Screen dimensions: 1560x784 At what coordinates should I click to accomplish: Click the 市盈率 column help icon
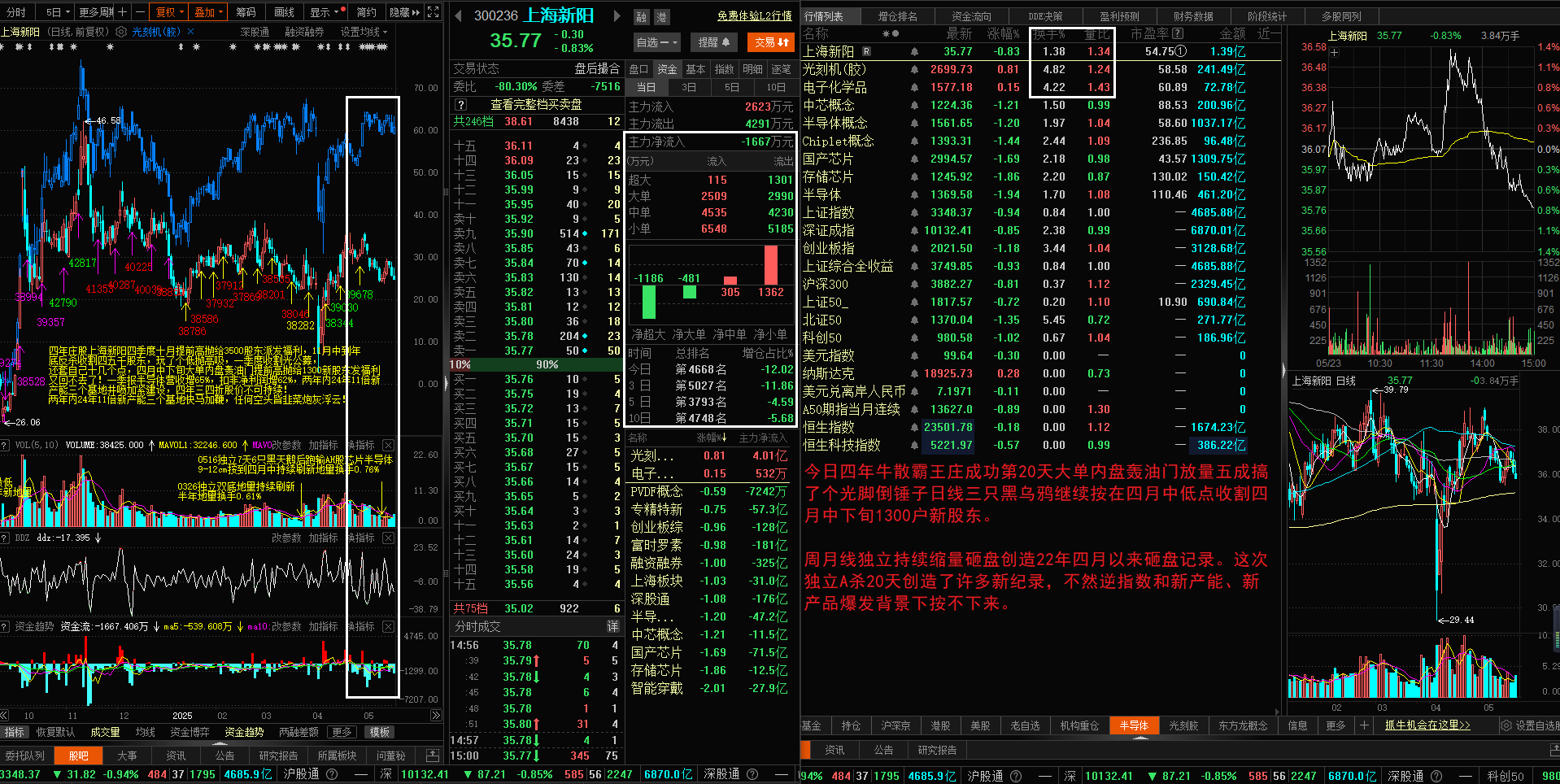[1178, 33]
